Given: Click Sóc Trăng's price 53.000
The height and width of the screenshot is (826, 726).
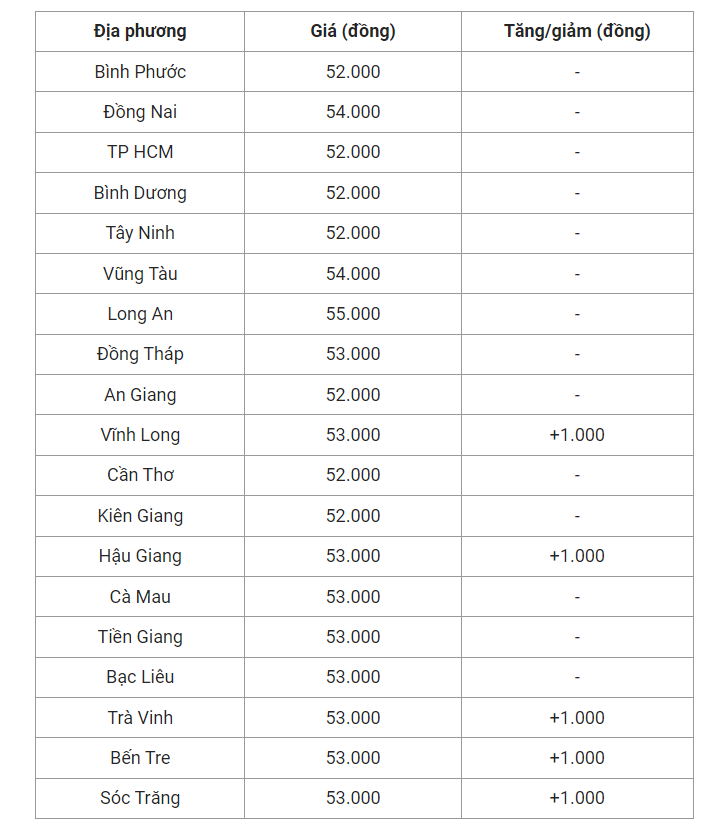Looking at the screenshot, I should click(x=353, y=798).
